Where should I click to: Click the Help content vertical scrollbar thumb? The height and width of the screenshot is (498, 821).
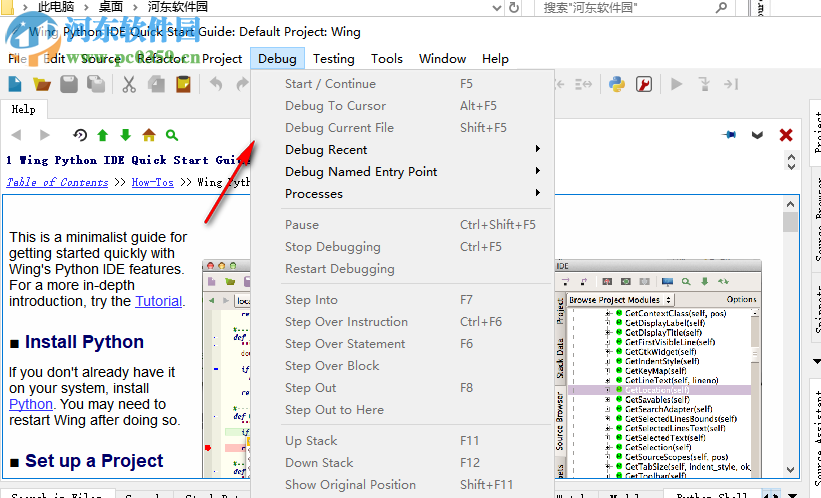[791, 221]
